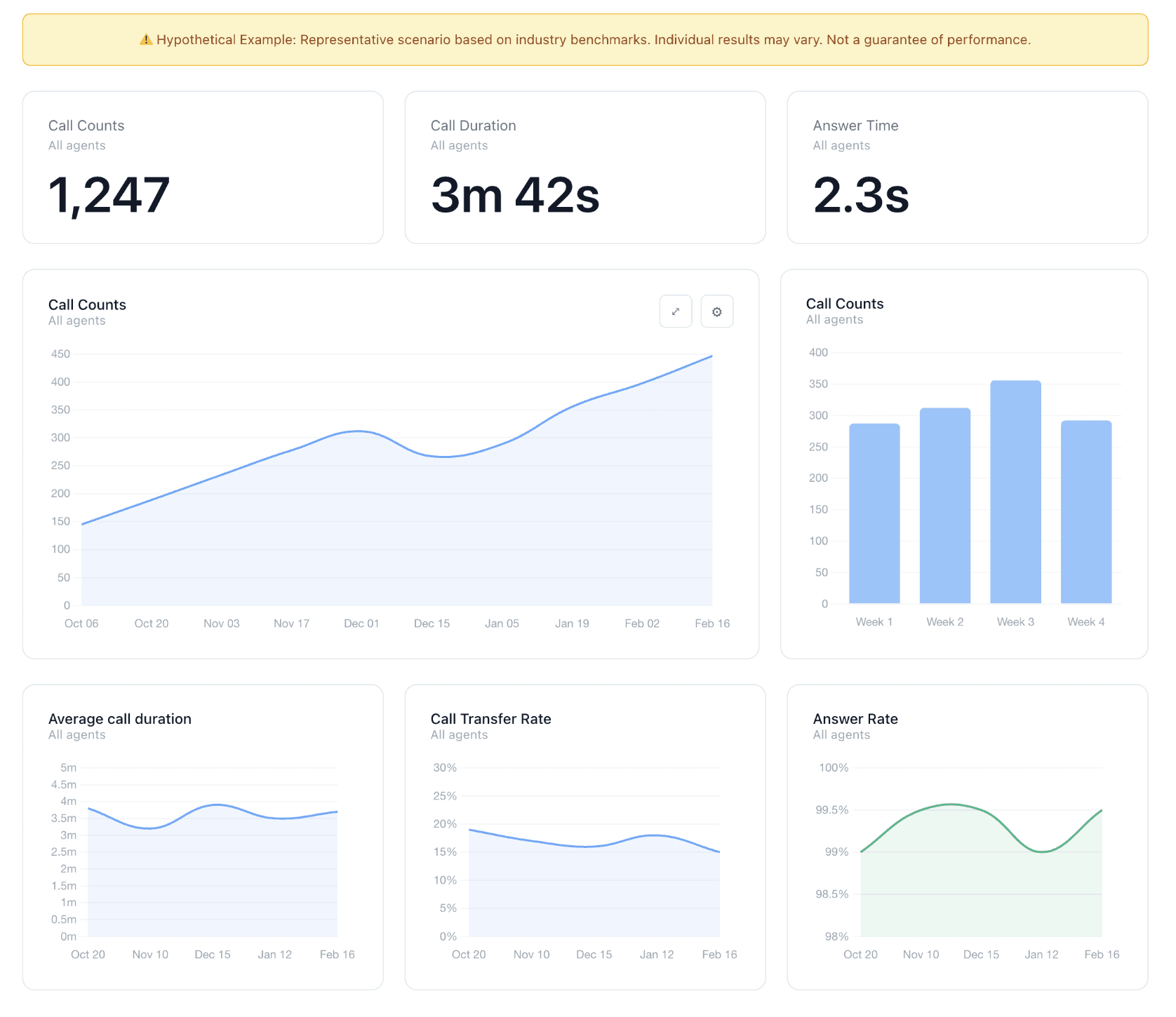Click the expand chart icon on Call Counts
This screenshot has width=1176, height=1017.
pos(676,311)
